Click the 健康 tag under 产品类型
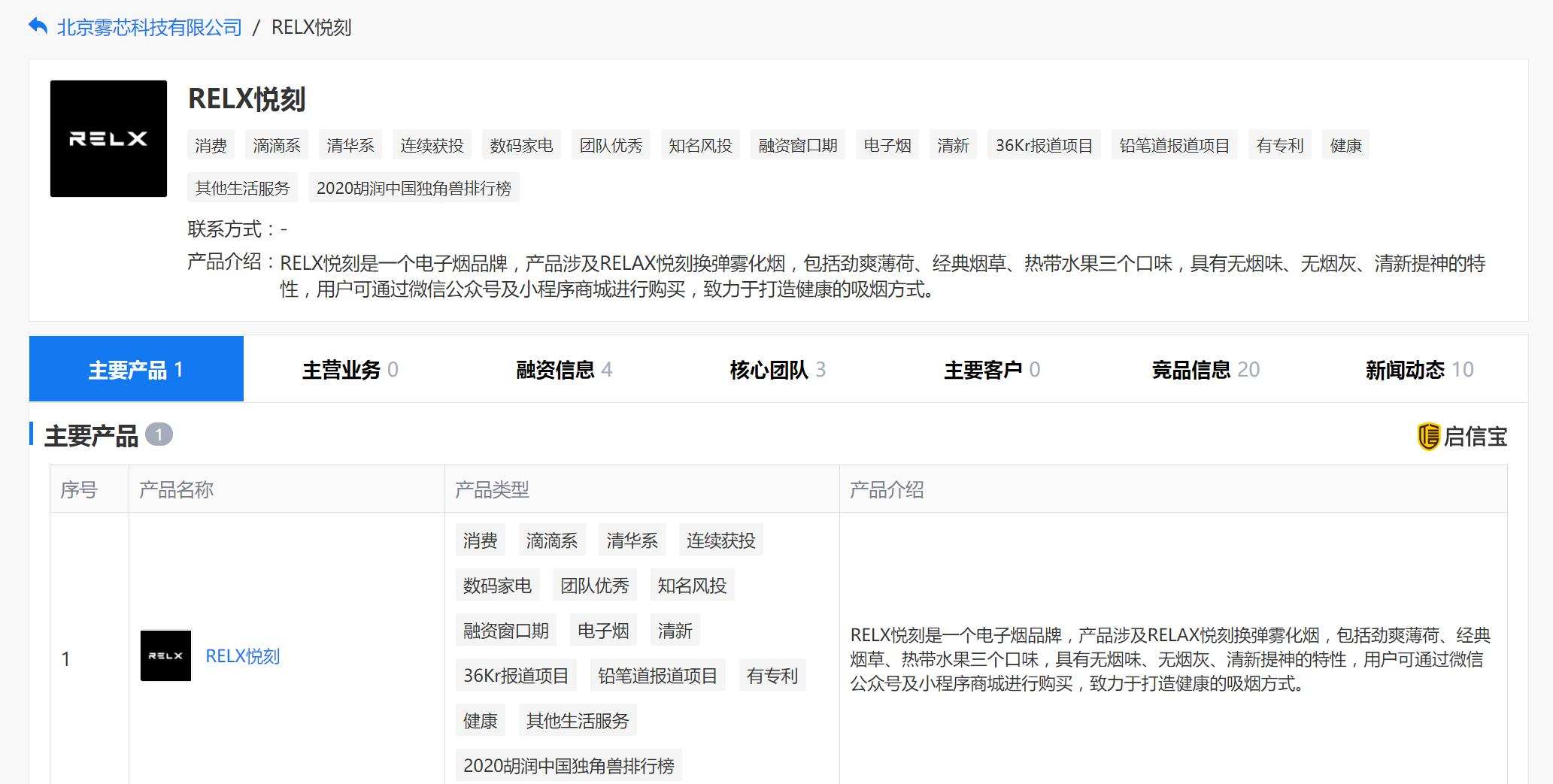The height and width of the screenshot is (784, 1553). point(481,720)
